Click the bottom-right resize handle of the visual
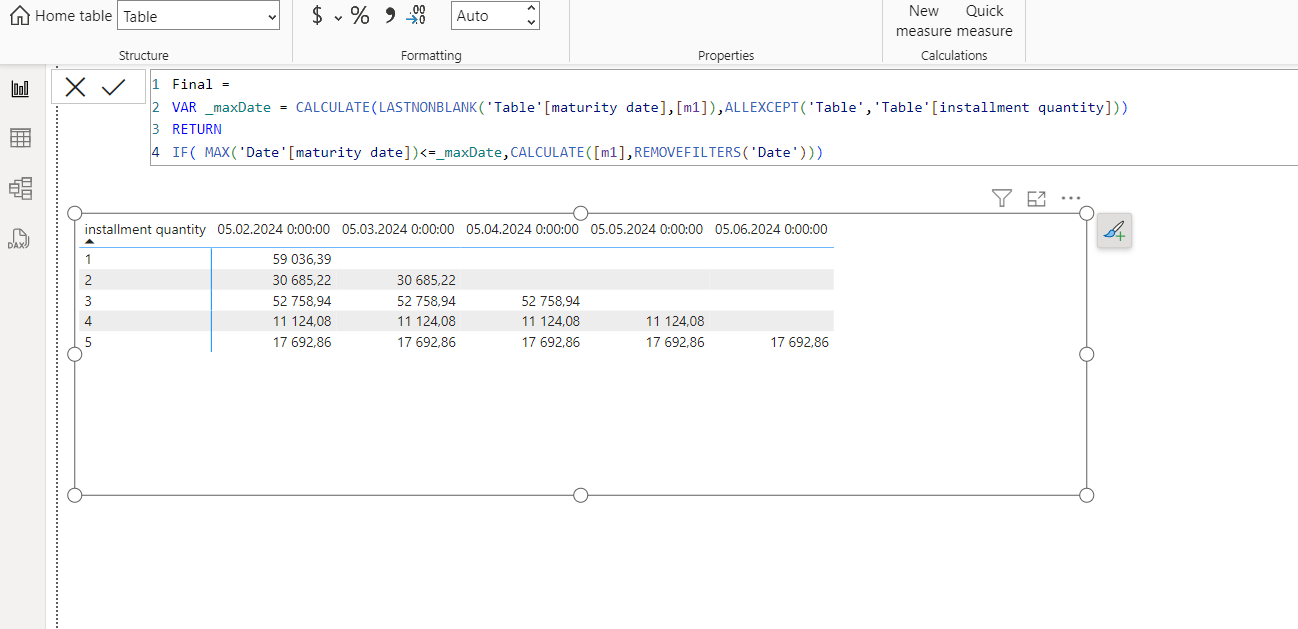The height and width of the screenshot is (629, 1298). point(1087,495)
